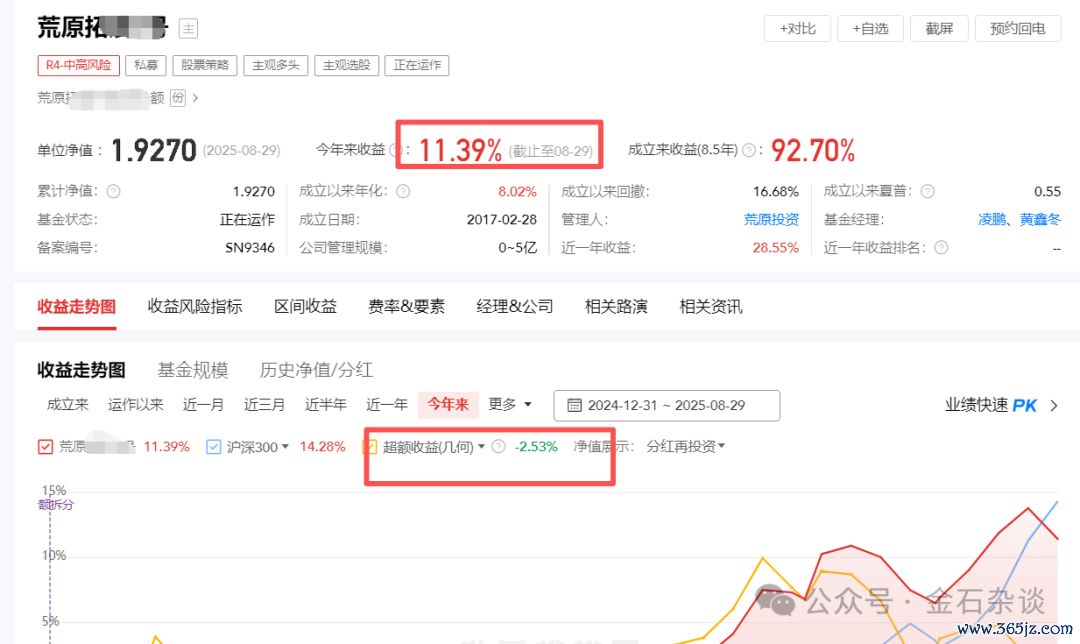Click the 份 share-class icon under the title
The image size is (1080, 644).
coord(178,98)
